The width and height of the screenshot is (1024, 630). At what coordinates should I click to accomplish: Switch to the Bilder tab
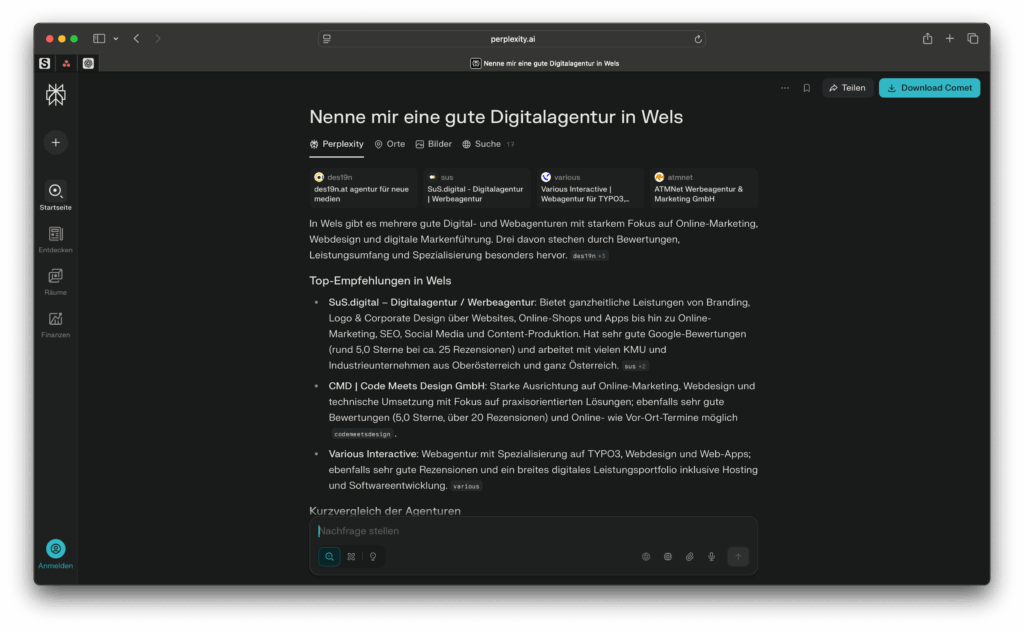[433, 144]
